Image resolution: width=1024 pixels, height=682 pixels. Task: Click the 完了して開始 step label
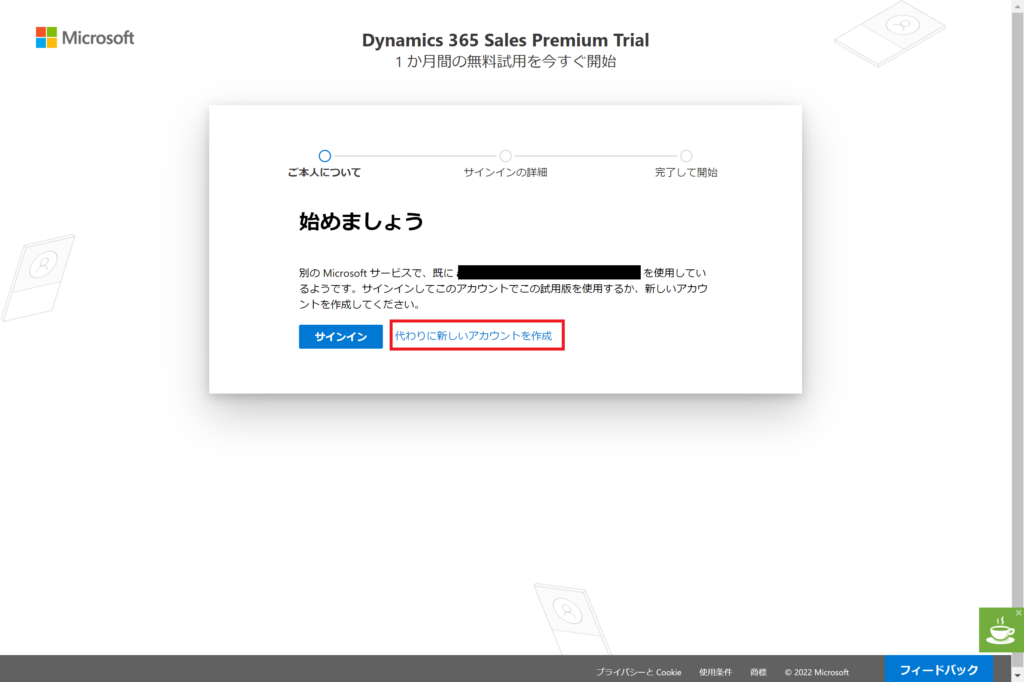pyautogui.click(x=686, y=172)
